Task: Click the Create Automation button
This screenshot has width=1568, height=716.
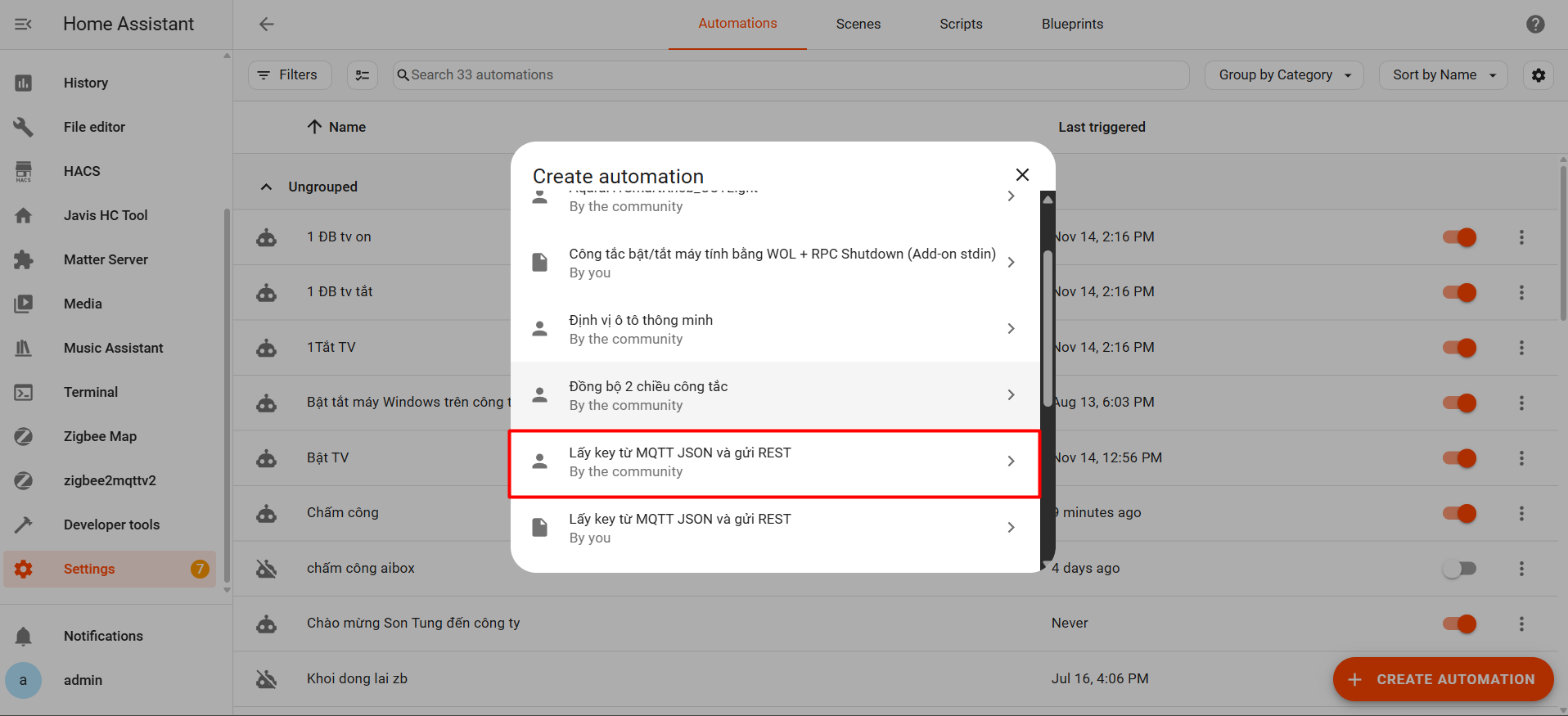Action: [x=1443, y=679]
